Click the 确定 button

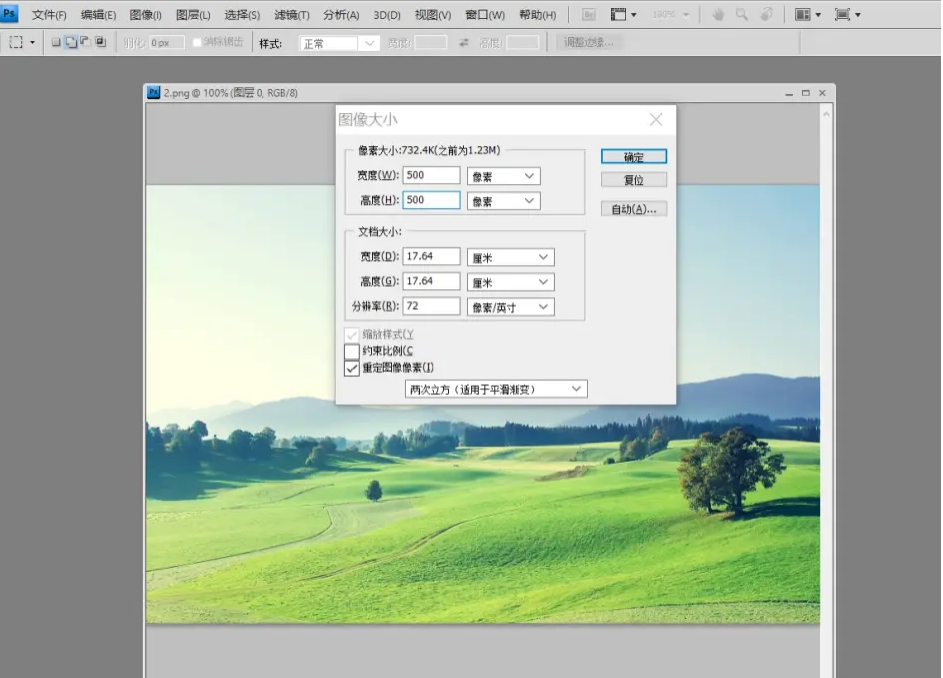pos(634,157)
